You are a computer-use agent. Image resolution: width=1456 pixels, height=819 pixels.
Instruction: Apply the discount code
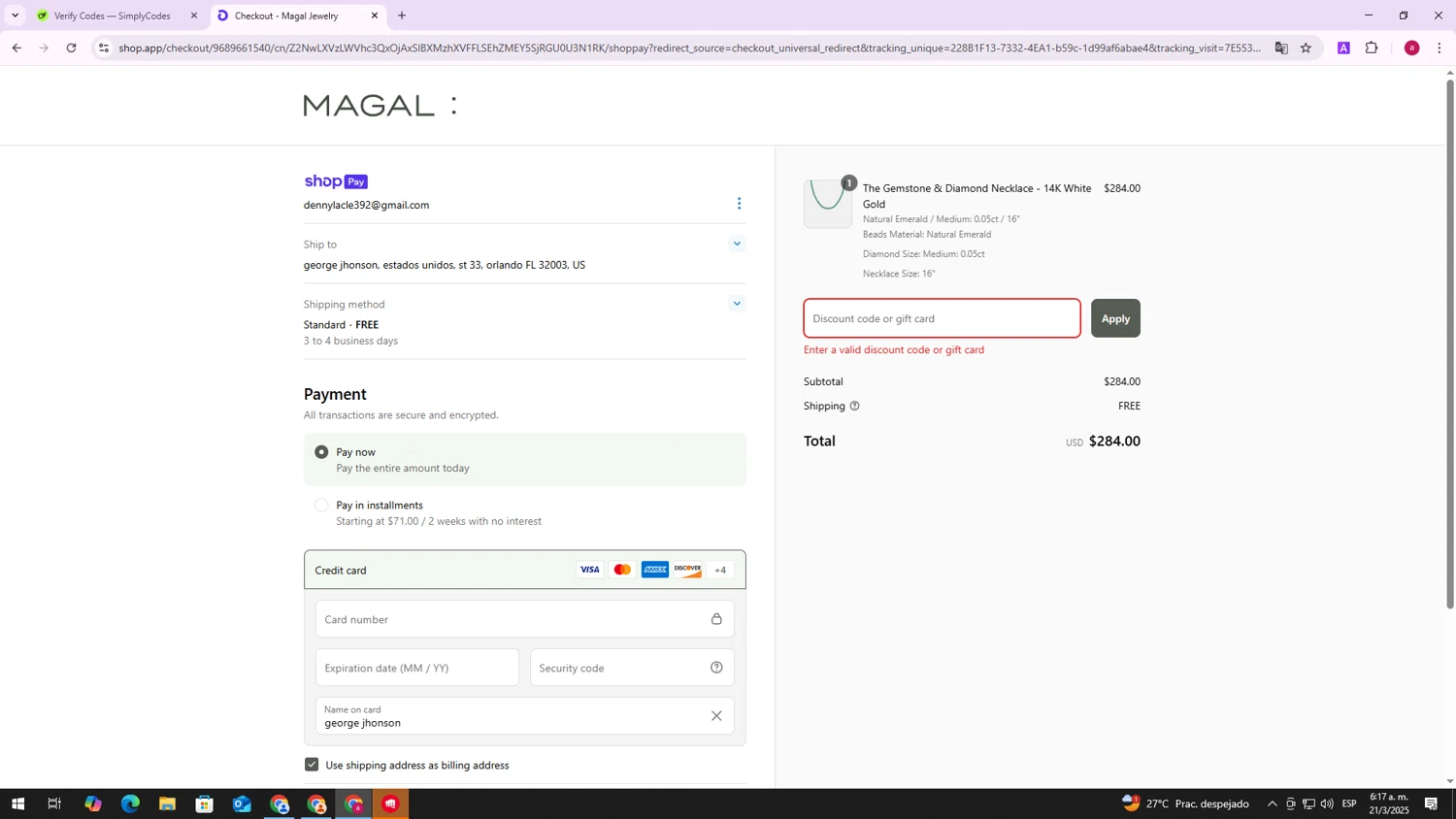[1115, 318]
